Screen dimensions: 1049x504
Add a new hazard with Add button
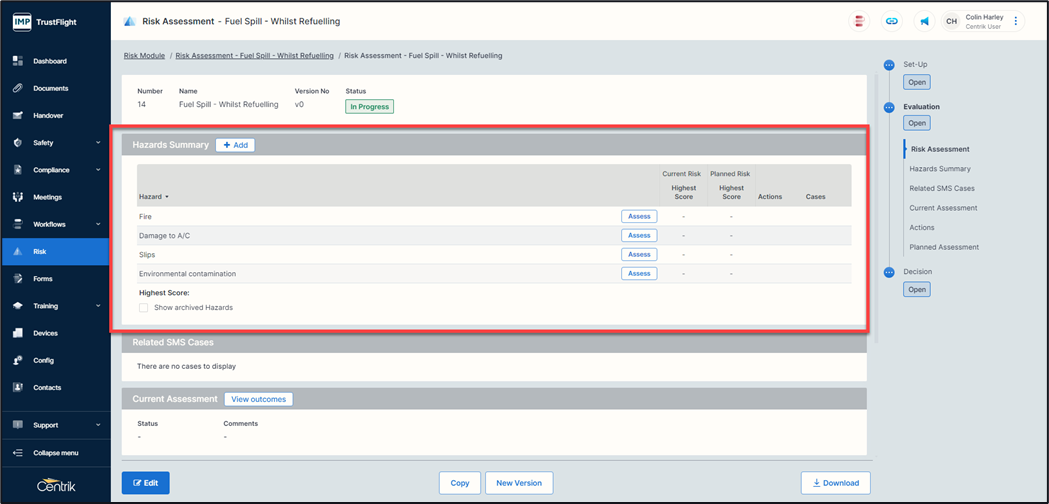click(x=236, y=145)
